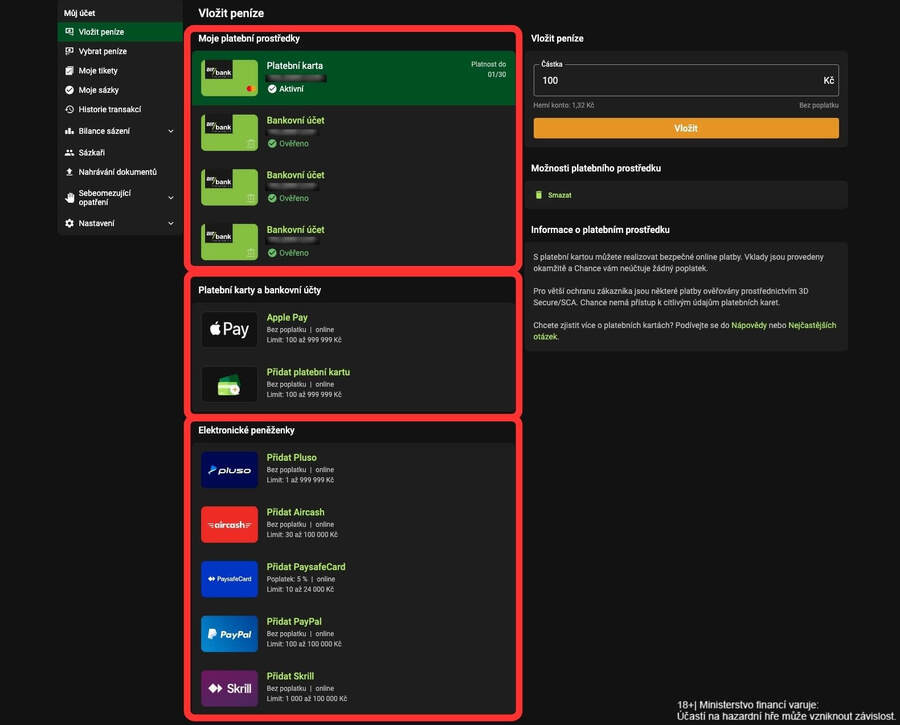Expand the Nastavení chevron
Viewport: 900px width, 725px height.
[x=170, y=223]
